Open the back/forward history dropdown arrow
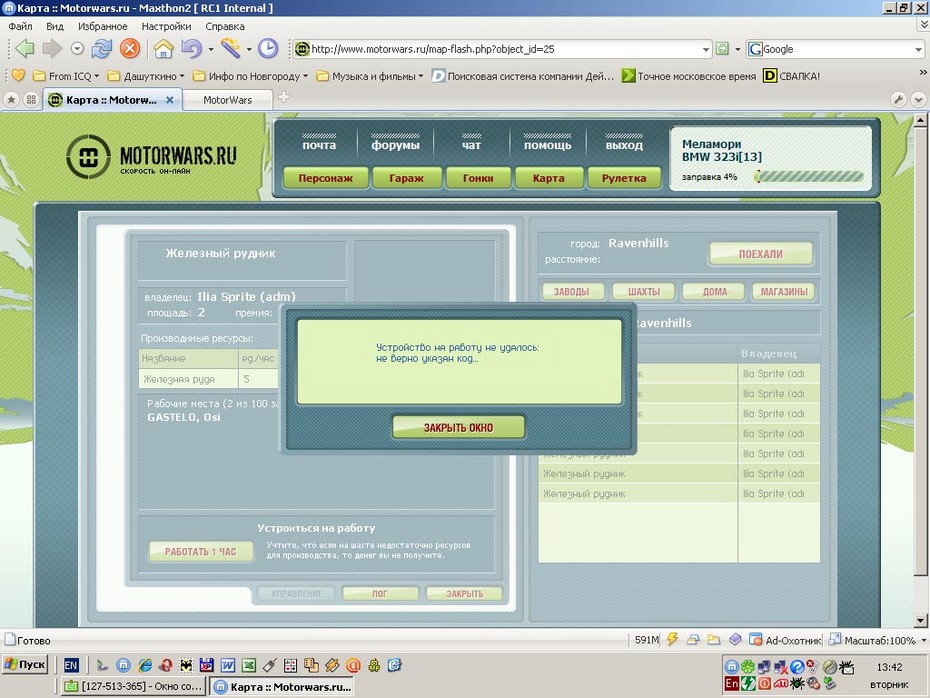Screen dimensions: 930x698 click(x=77, y=49)
